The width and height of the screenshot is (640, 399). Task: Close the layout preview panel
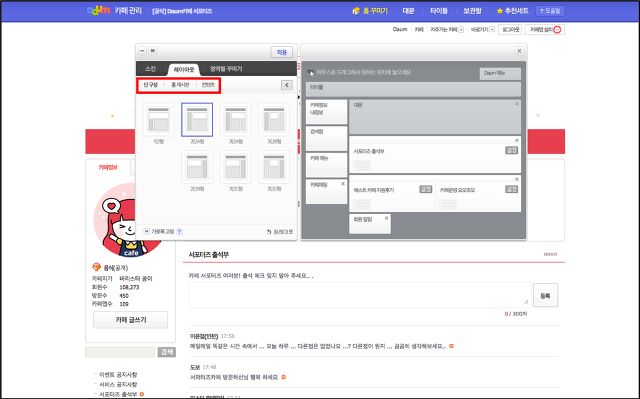(519, 51)
